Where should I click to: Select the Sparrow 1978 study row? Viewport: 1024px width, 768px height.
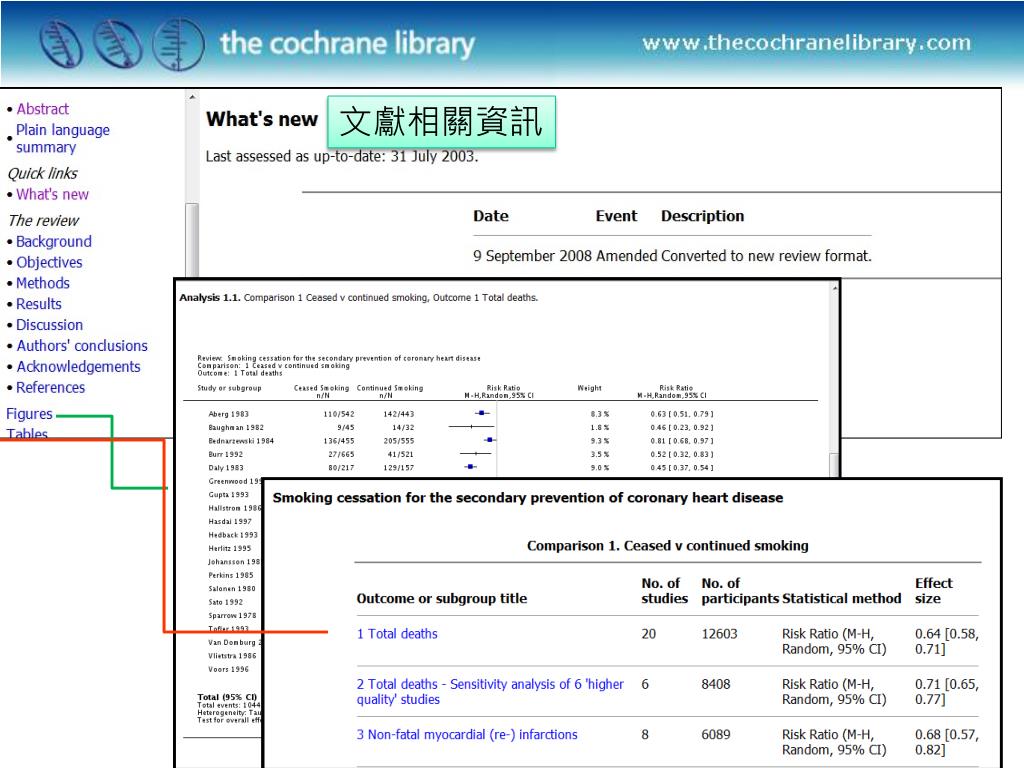232,616
